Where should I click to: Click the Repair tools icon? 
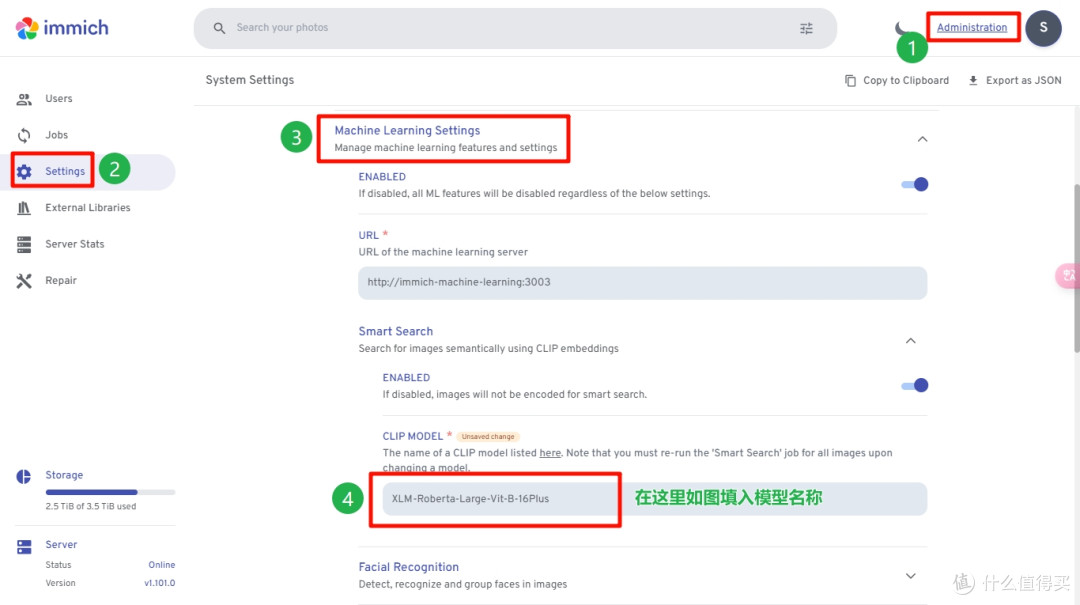point(24,280)
